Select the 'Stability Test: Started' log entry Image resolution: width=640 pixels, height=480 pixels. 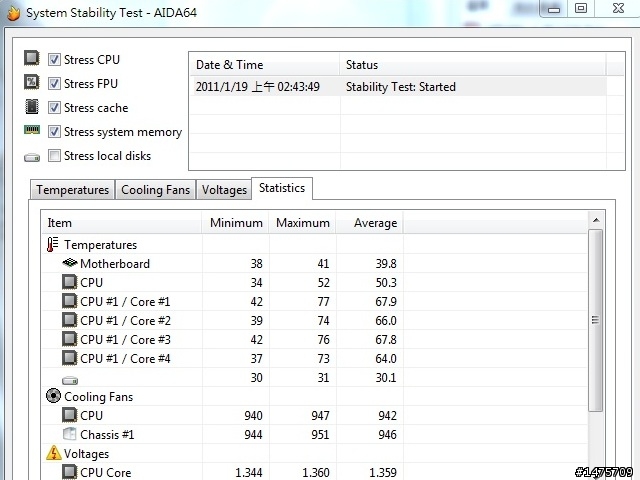(400, 87)
